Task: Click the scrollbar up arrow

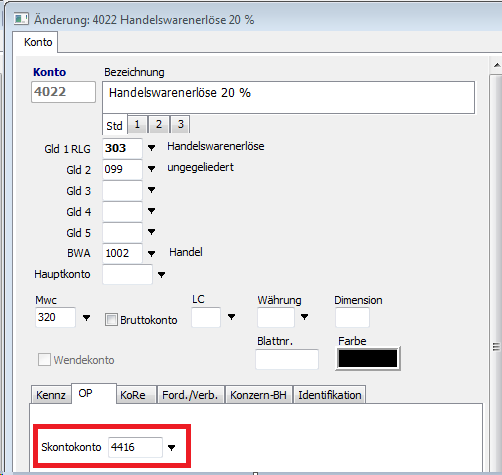Action: coord(497,65)
